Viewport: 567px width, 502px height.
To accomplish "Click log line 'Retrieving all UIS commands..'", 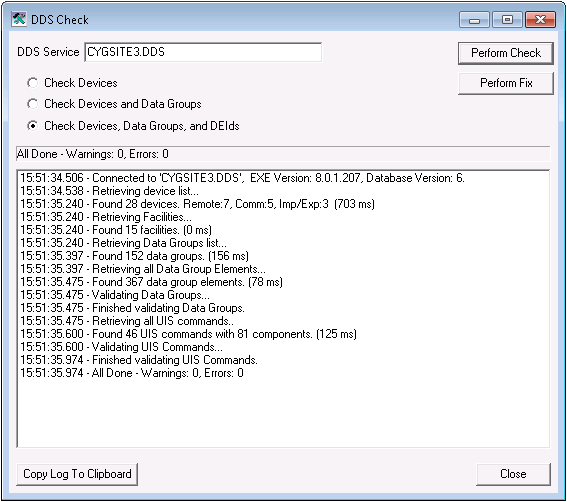I will [x=127, y=321].
